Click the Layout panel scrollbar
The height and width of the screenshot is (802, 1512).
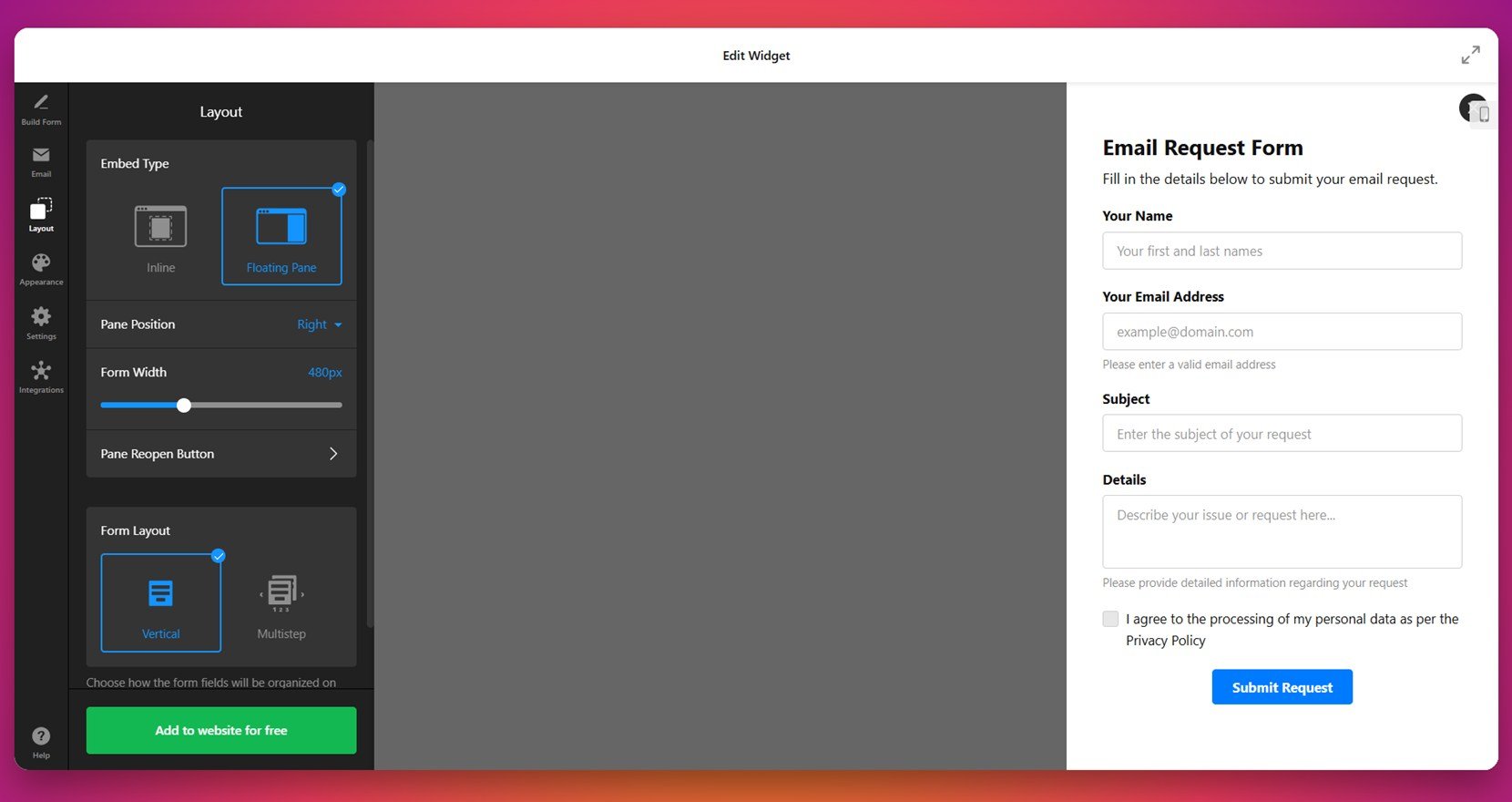370,383
